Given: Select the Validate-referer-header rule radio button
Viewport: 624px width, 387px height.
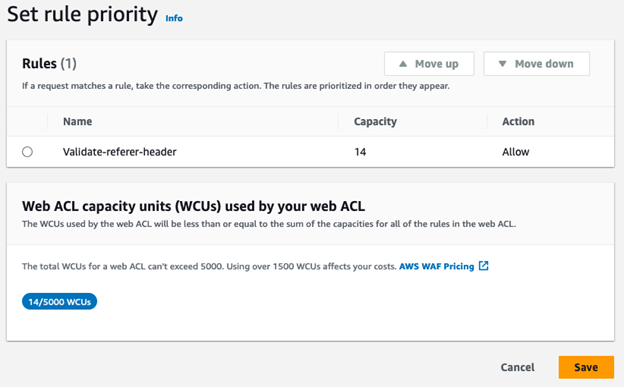Looking at the screenshot, I should coord(27,152).
